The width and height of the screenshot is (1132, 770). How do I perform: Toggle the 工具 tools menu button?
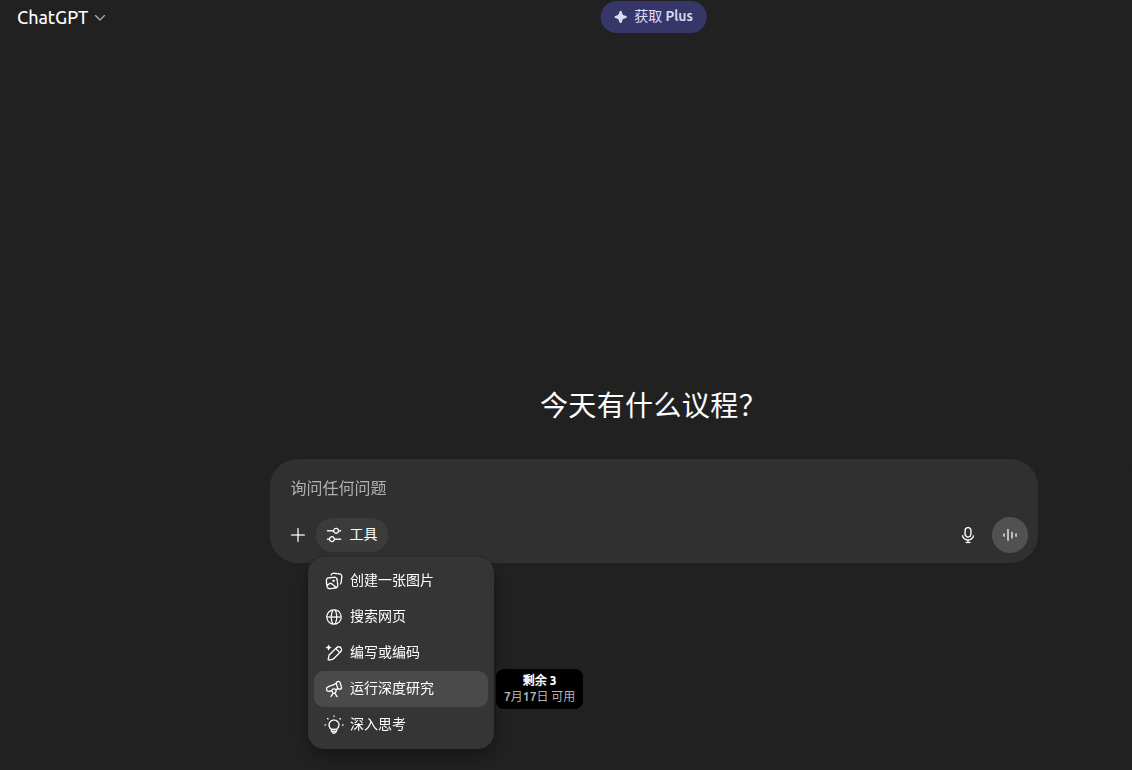click(x=352, y=535)
